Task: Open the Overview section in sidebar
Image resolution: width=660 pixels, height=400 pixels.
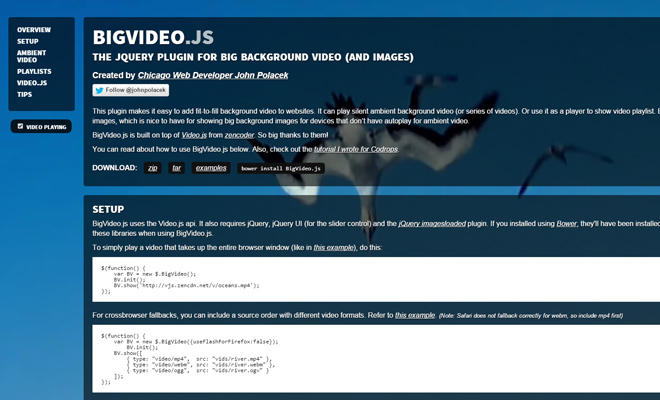Action: [x=34, y=30]
